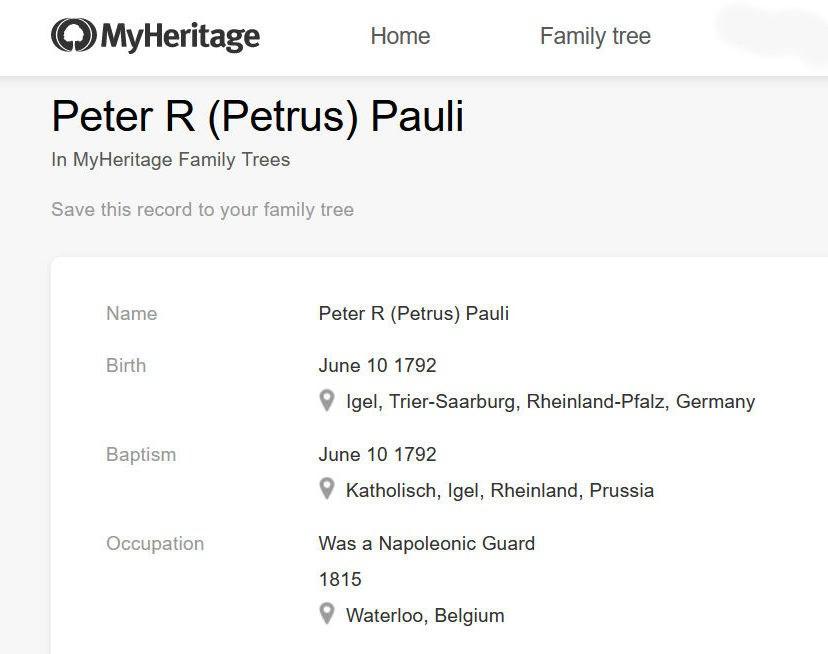Click the Birth field label

(126, 366)
